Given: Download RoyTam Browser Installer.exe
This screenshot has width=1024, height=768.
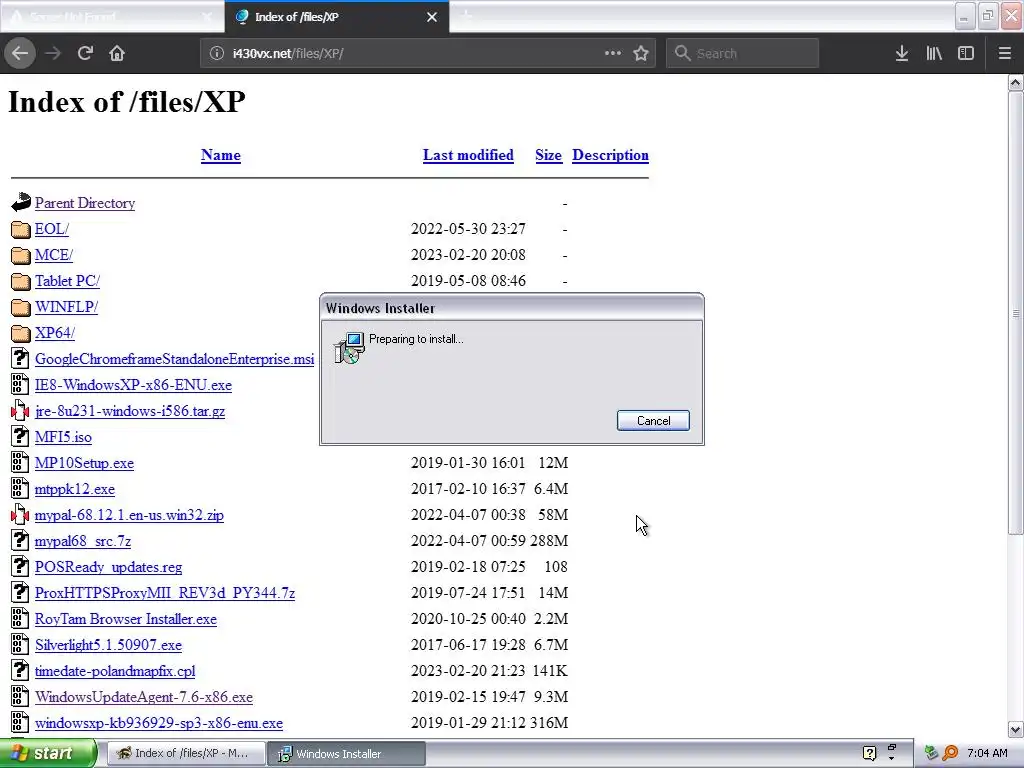Looking at the screenshot, I should [x=126, y=619].
